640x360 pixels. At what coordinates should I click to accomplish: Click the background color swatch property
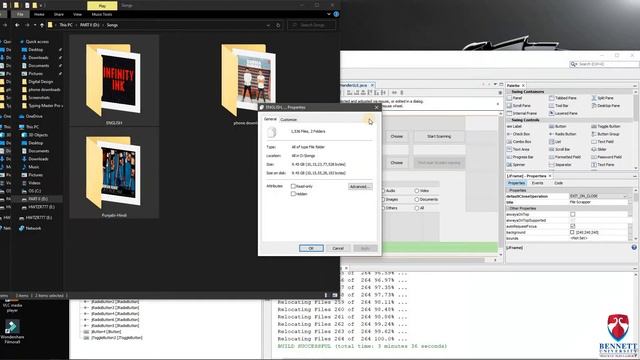(572, 232)
